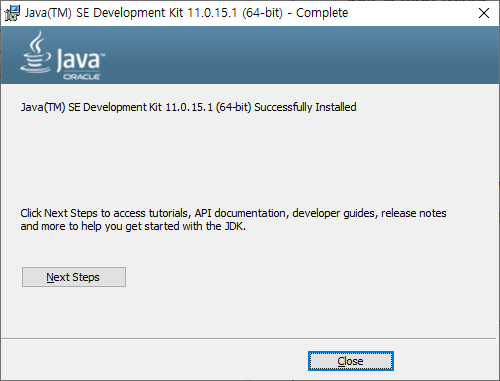This screenshot has height=381, width=500.
Task: Close the installer using the title bar X
Action: click(x=484, y=13)
